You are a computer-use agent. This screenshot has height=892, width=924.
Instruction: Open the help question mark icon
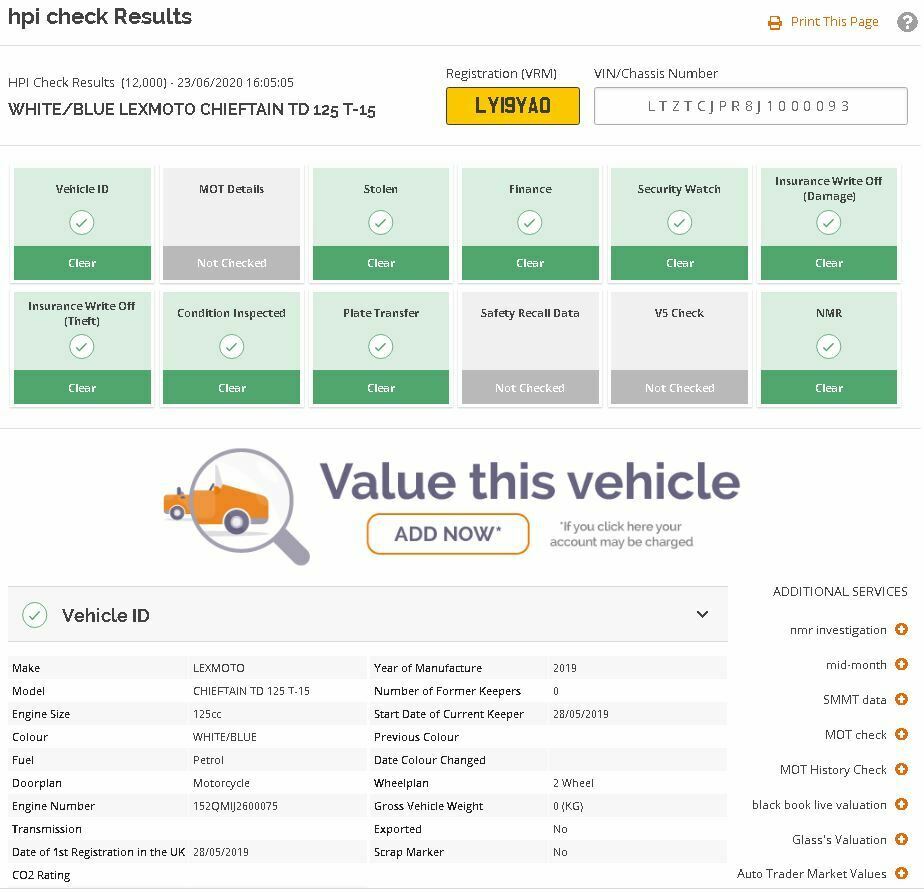[907, 22]
